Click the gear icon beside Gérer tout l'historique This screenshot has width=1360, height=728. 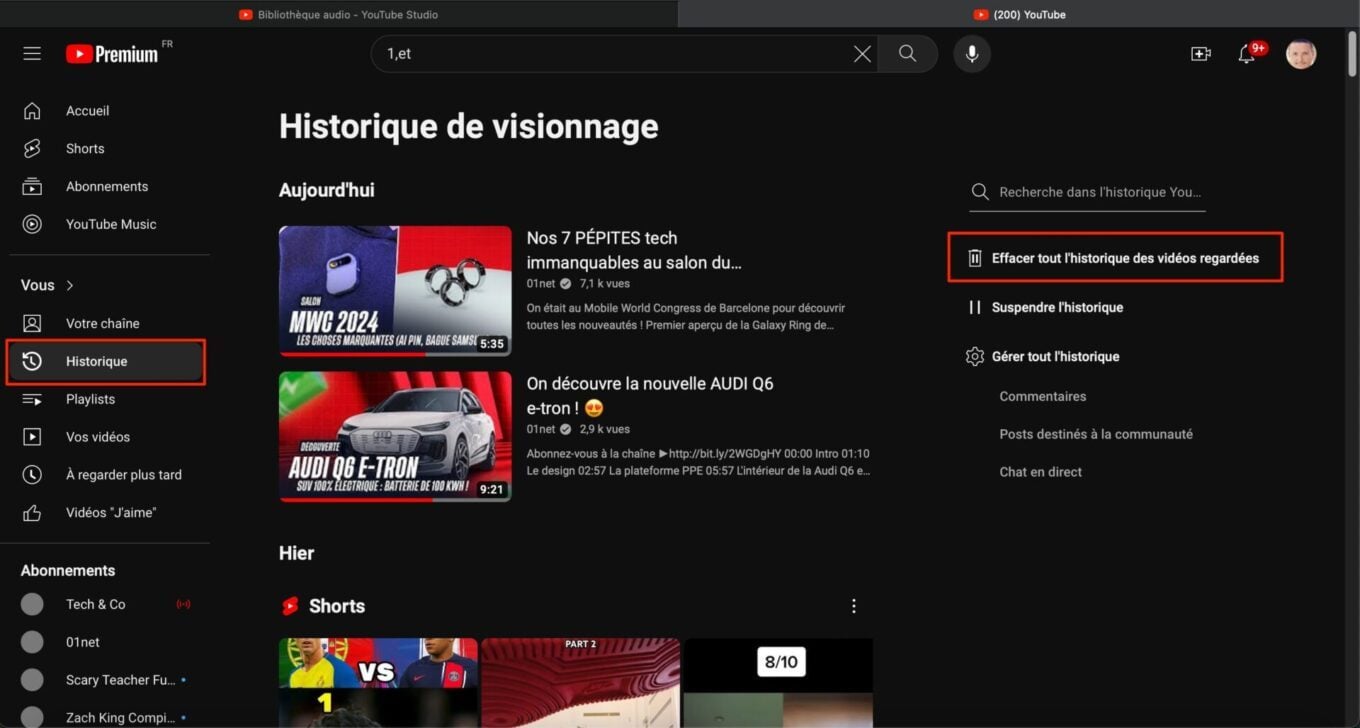point(975,357)
